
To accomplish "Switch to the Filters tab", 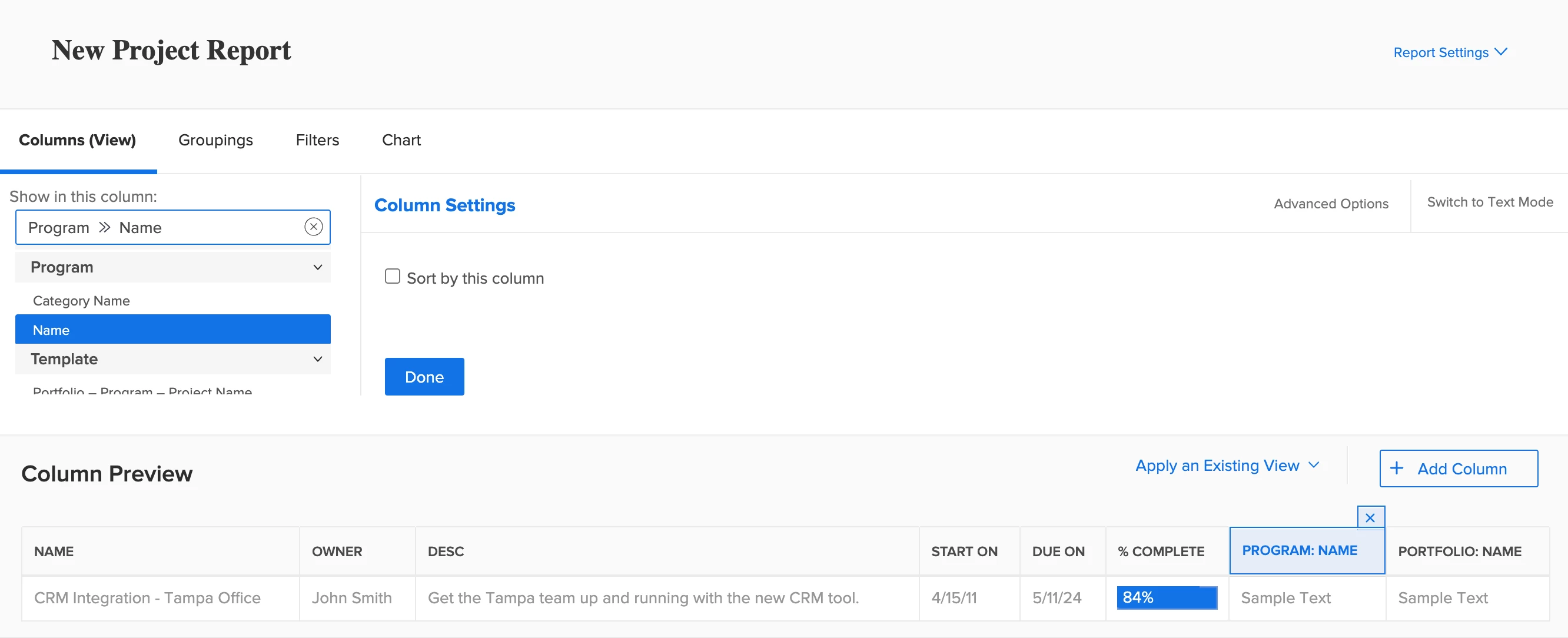I will (317, 140).
